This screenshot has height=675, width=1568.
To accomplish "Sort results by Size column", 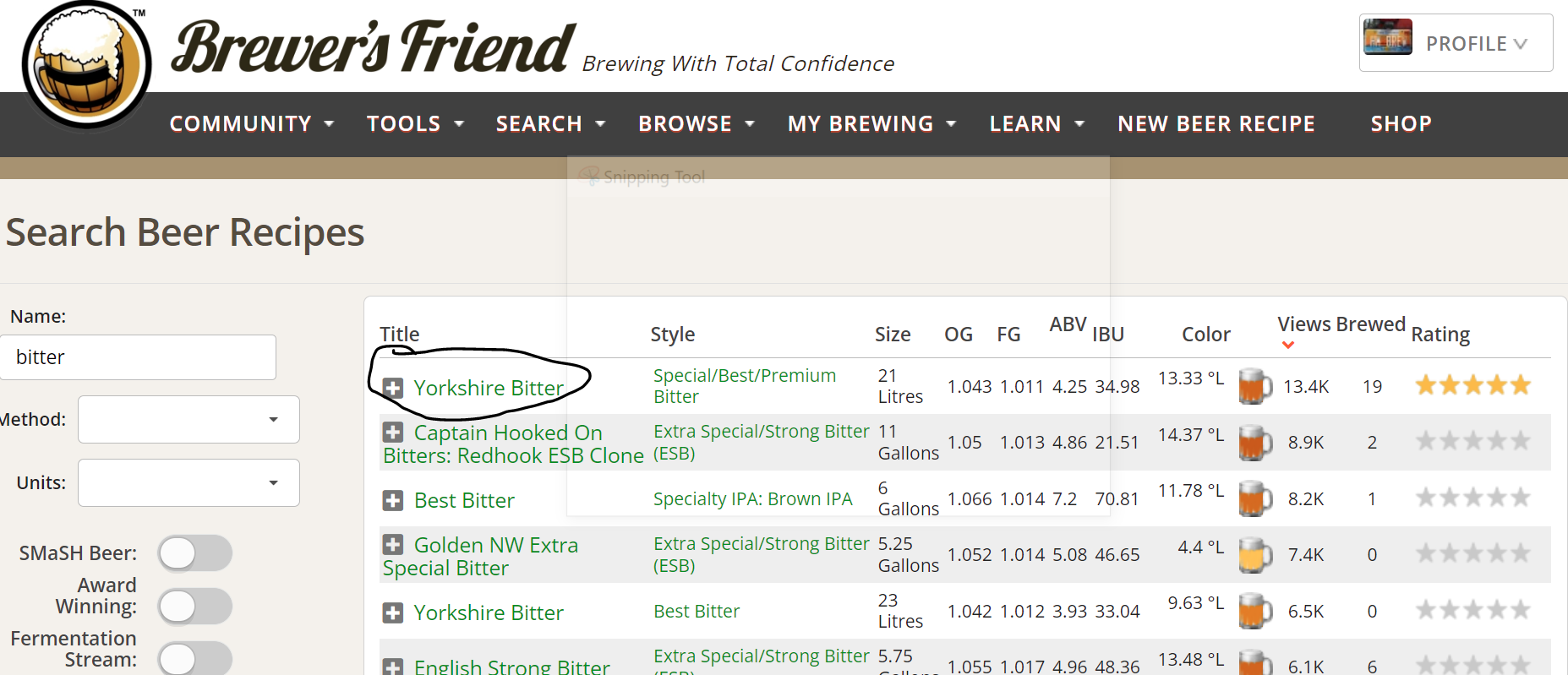I will (893, 335).
